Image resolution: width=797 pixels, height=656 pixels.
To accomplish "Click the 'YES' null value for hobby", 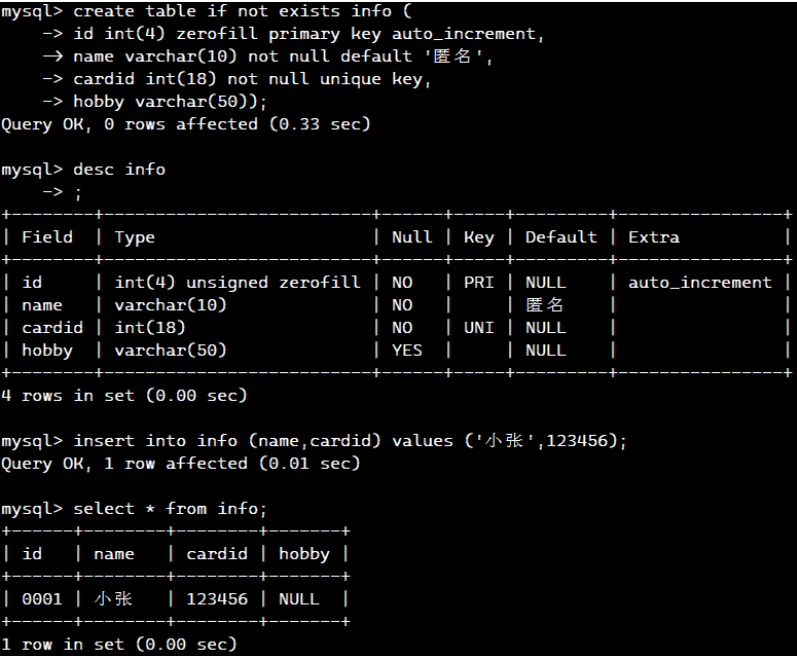I will tap(407, 351).
